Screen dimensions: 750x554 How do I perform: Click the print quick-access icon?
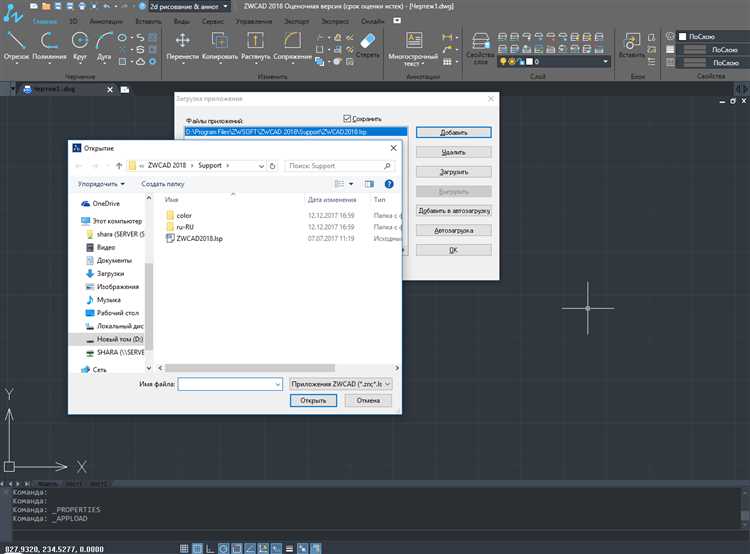tap(82, 7)
